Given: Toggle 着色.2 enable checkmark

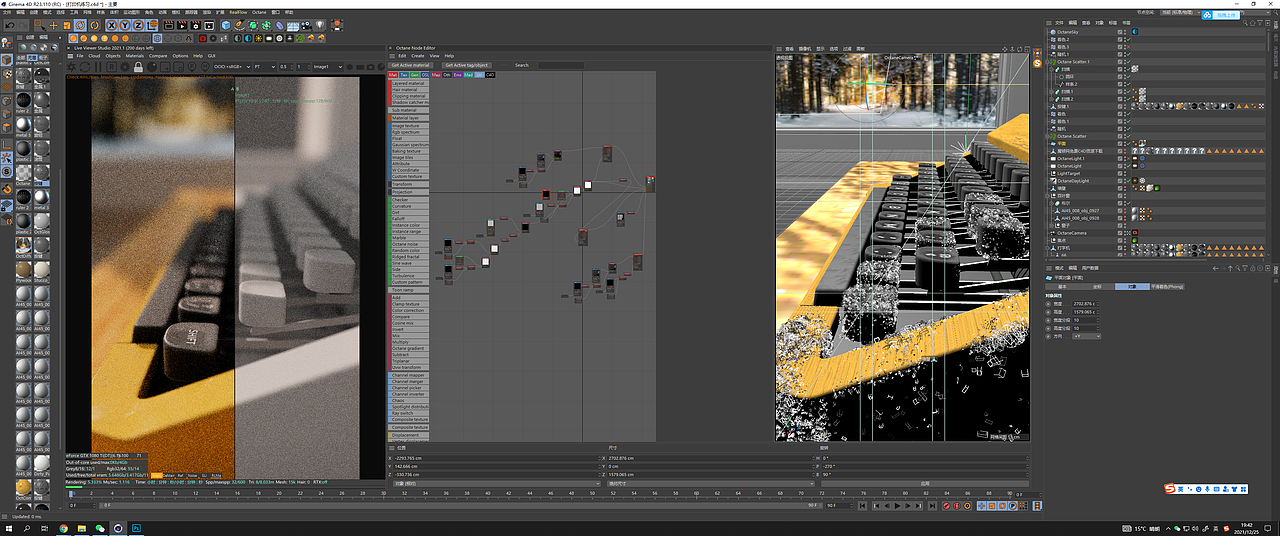Looking at the screenshot, I should [x=1129, y=39].
